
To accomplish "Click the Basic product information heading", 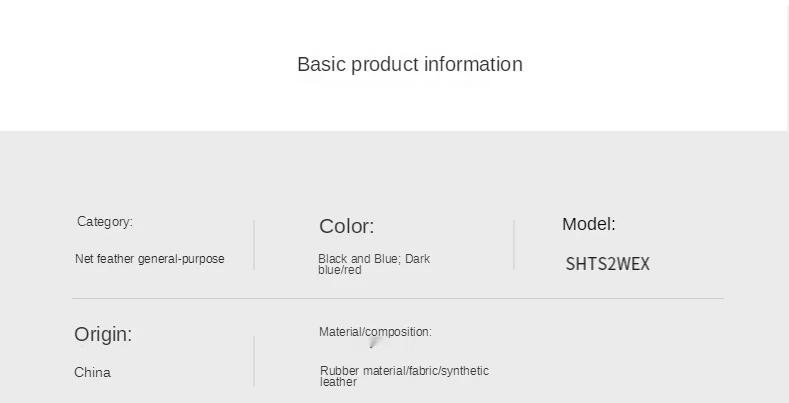I will [410, 64].
